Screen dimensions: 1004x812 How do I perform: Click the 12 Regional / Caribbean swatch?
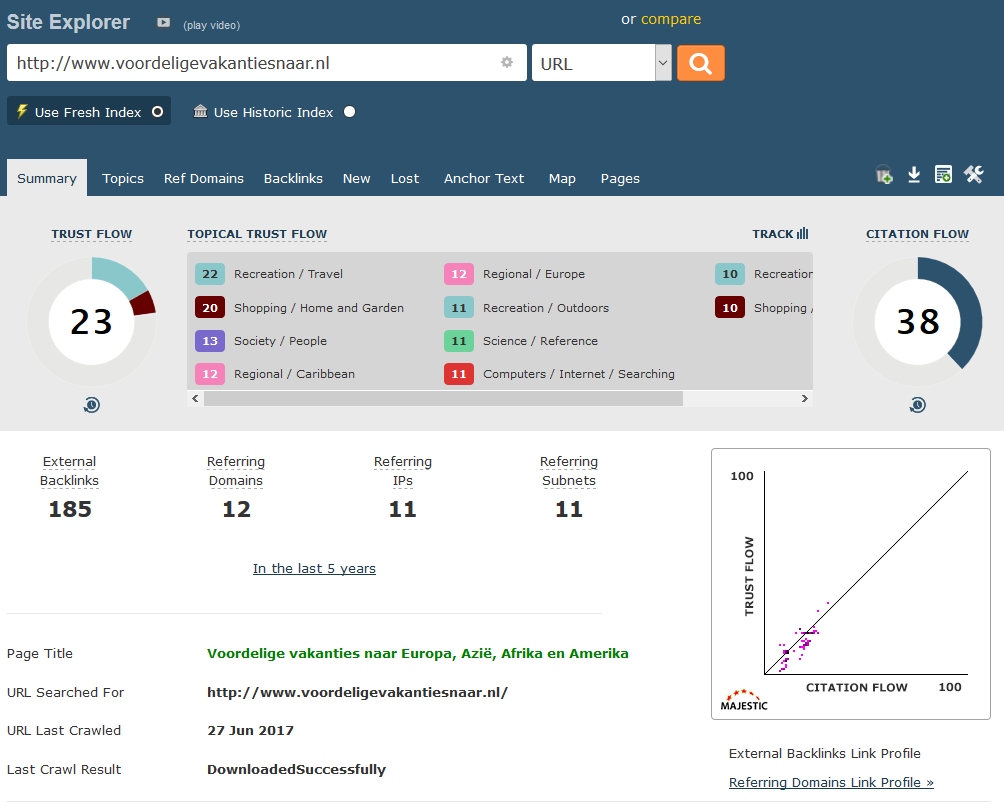pos(210,374)
